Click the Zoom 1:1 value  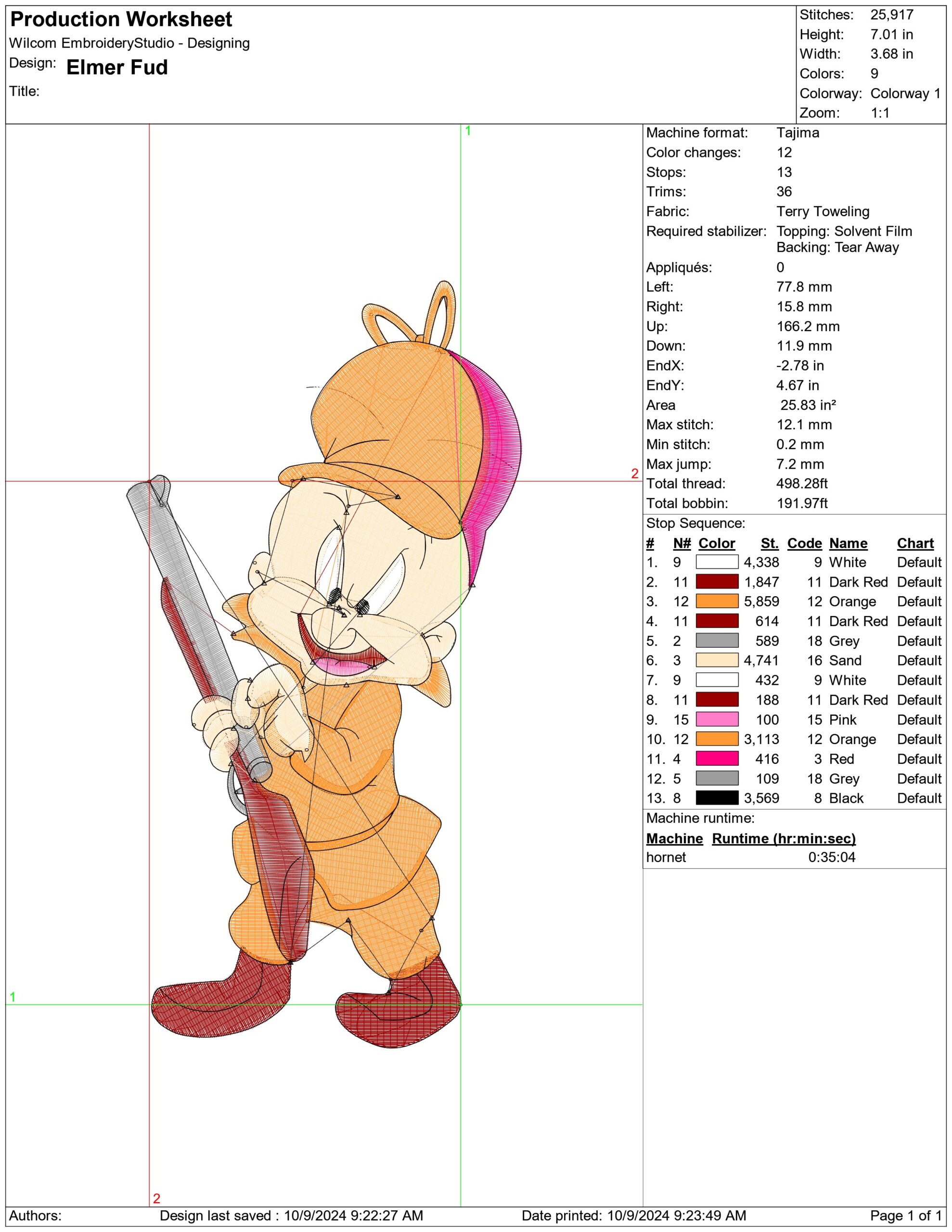[880, 113]
